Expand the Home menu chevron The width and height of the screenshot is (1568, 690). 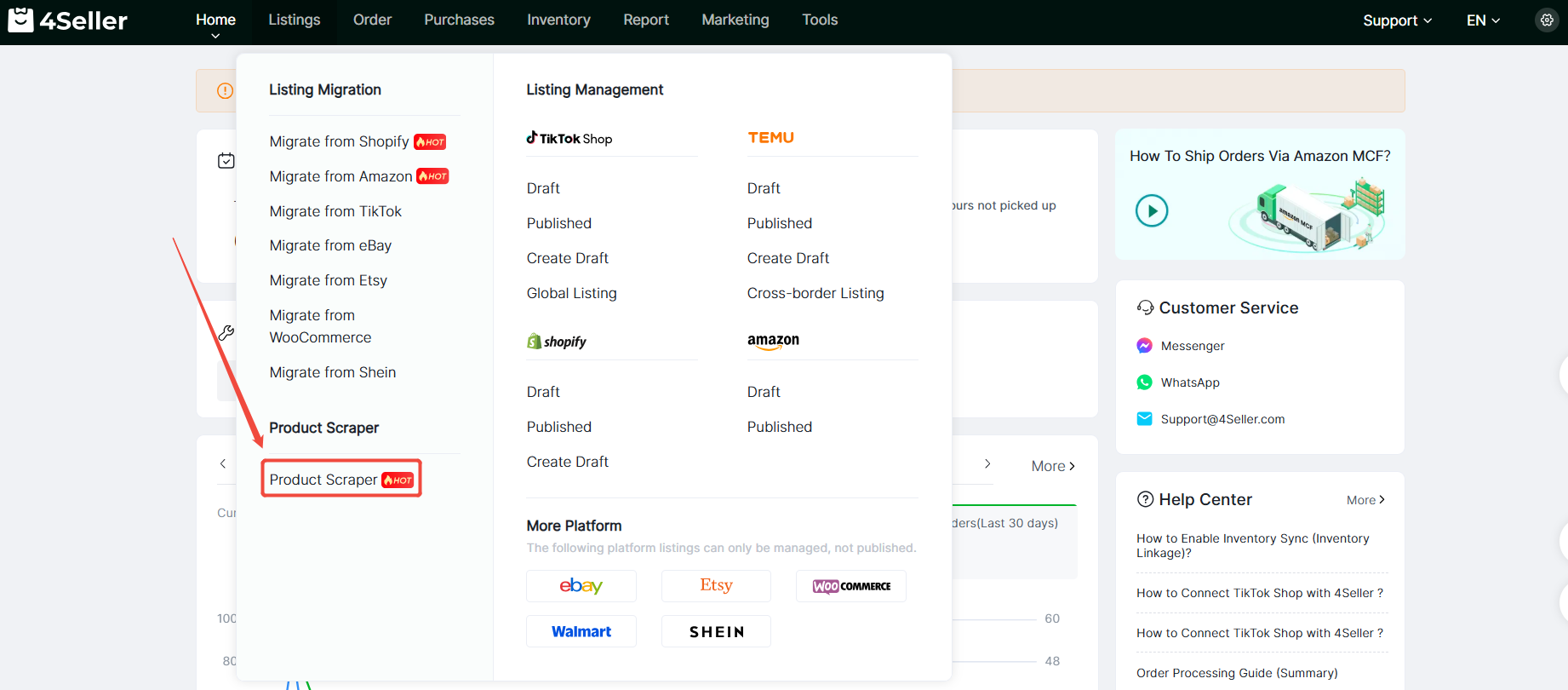point(215,36)
